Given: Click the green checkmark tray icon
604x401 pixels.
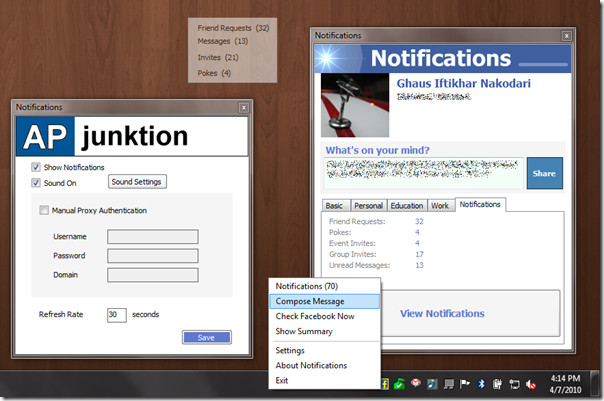Looking at the screenshot, I should point(399,384).
